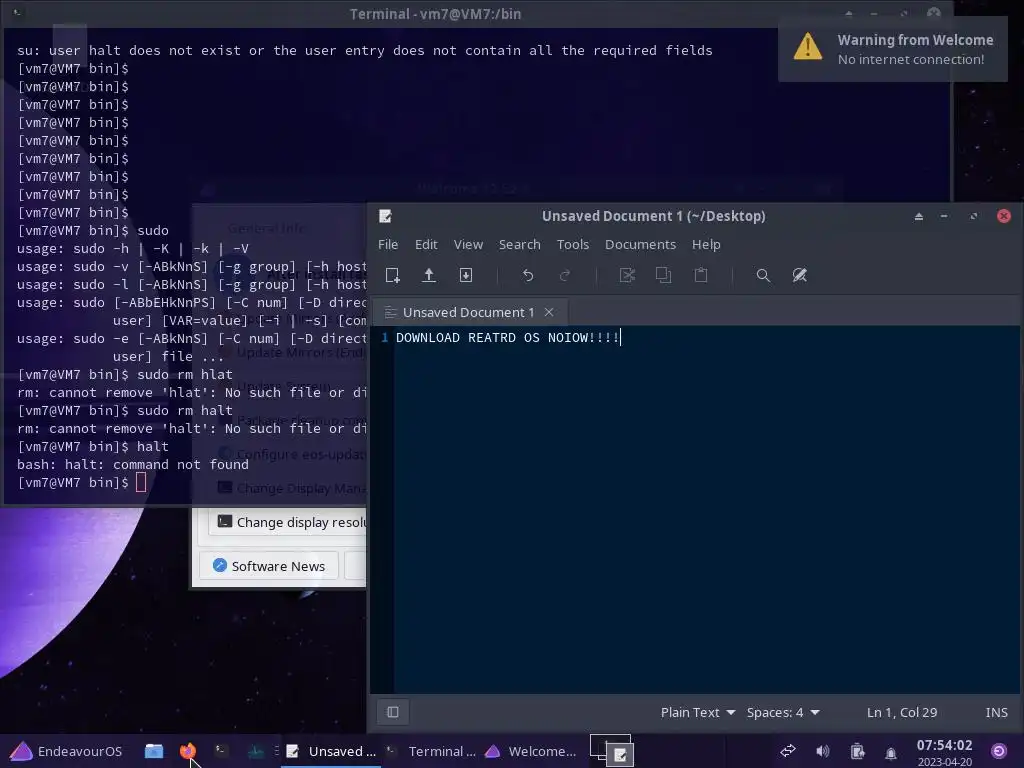The image size is (1024, 768).
Task: Click the text line DOWNLOAD REATRD OS NOIOW!!!!
Action: click(x=507, y=338)
